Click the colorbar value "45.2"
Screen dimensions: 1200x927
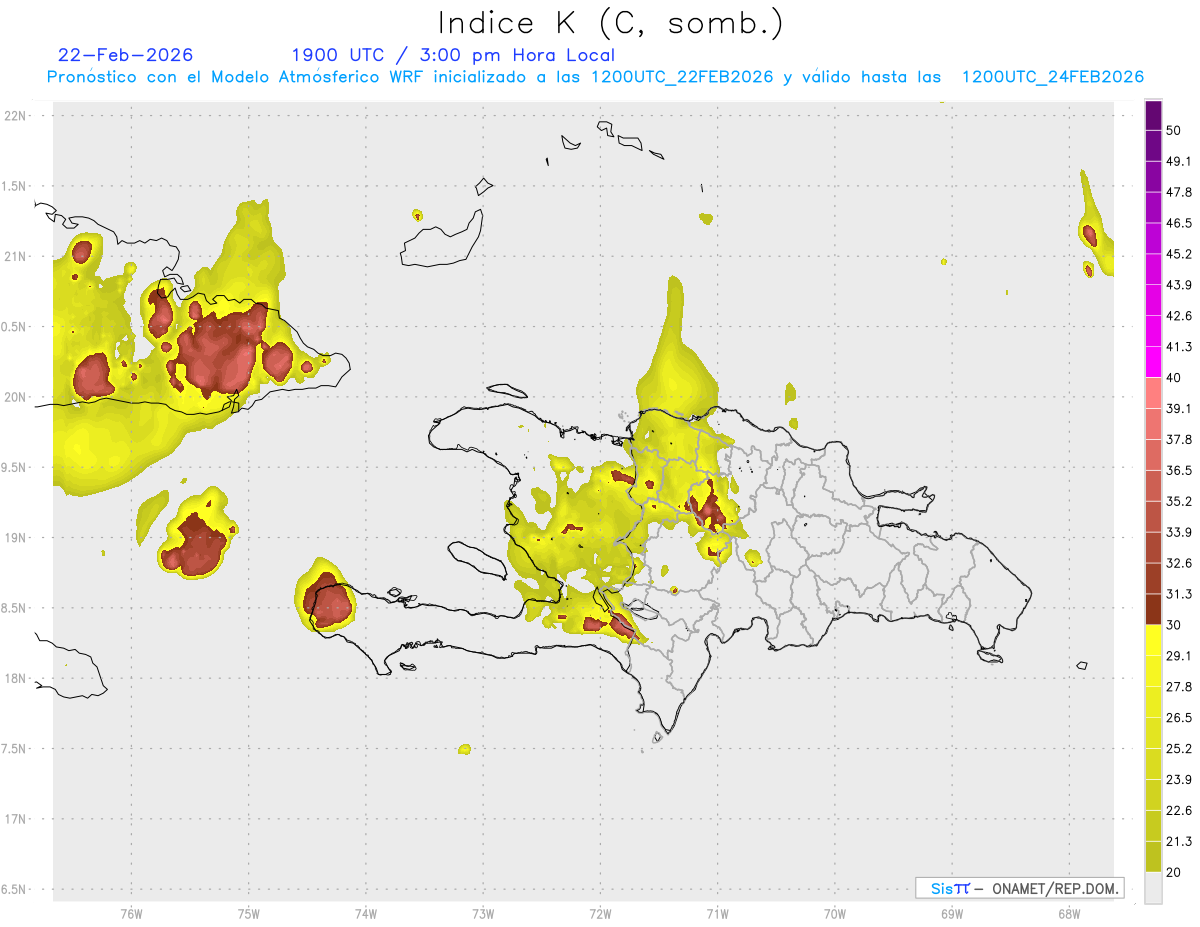pyautogui.click(x=1179, y=254)
